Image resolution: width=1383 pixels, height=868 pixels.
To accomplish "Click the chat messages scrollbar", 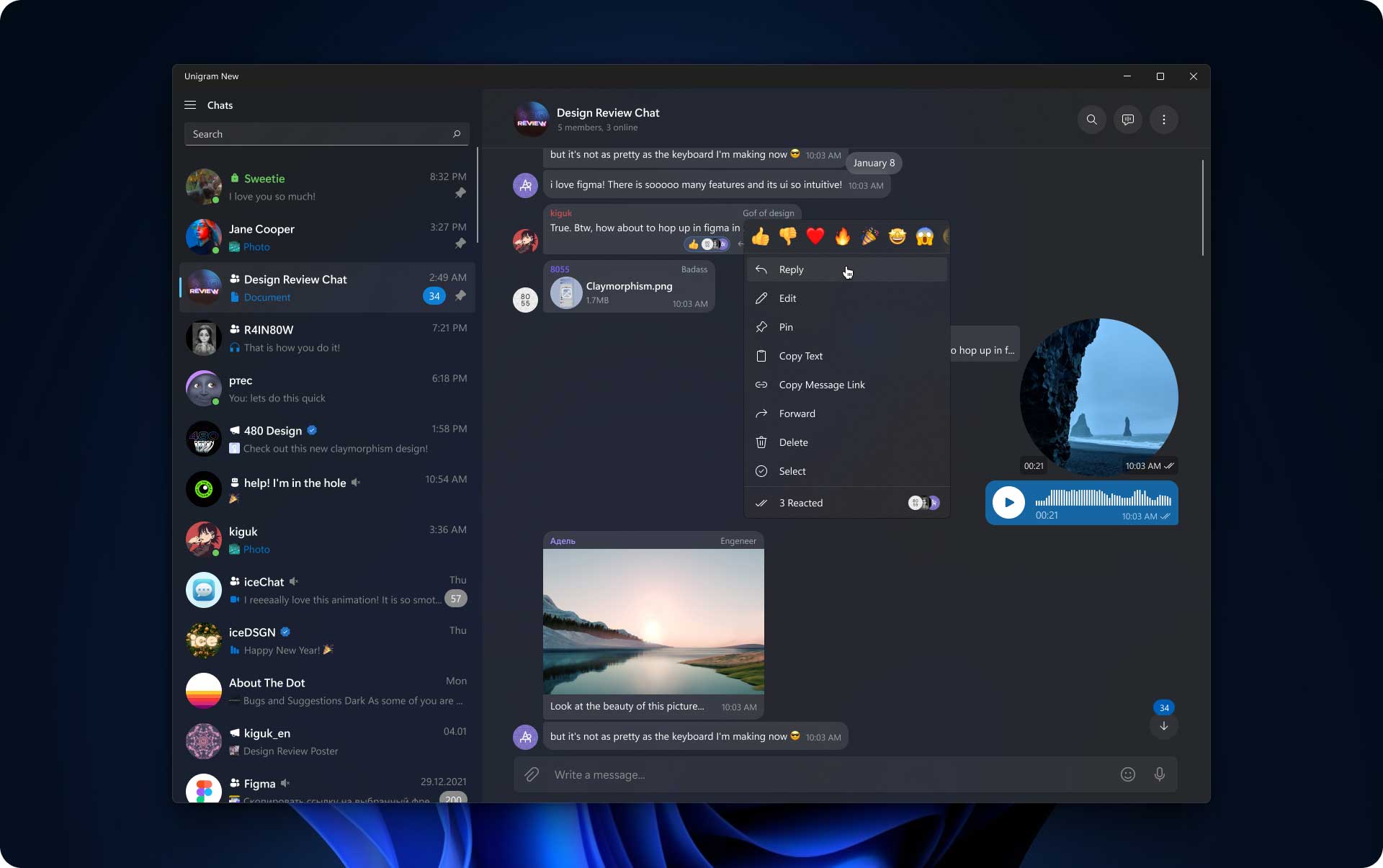I will click(x=1202, y=207).
